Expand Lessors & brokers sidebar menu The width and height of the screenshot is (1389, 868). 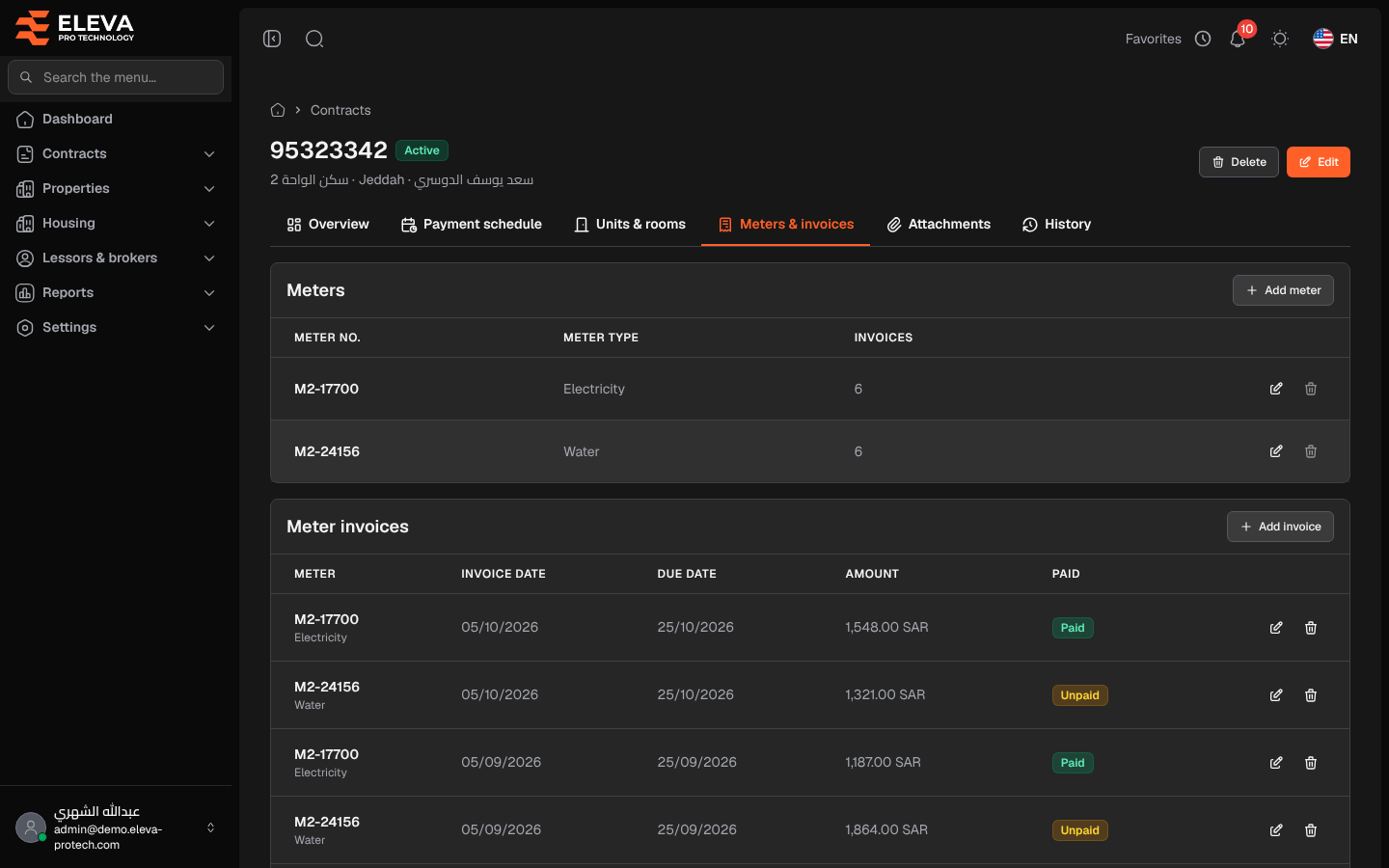pos(116,258)
